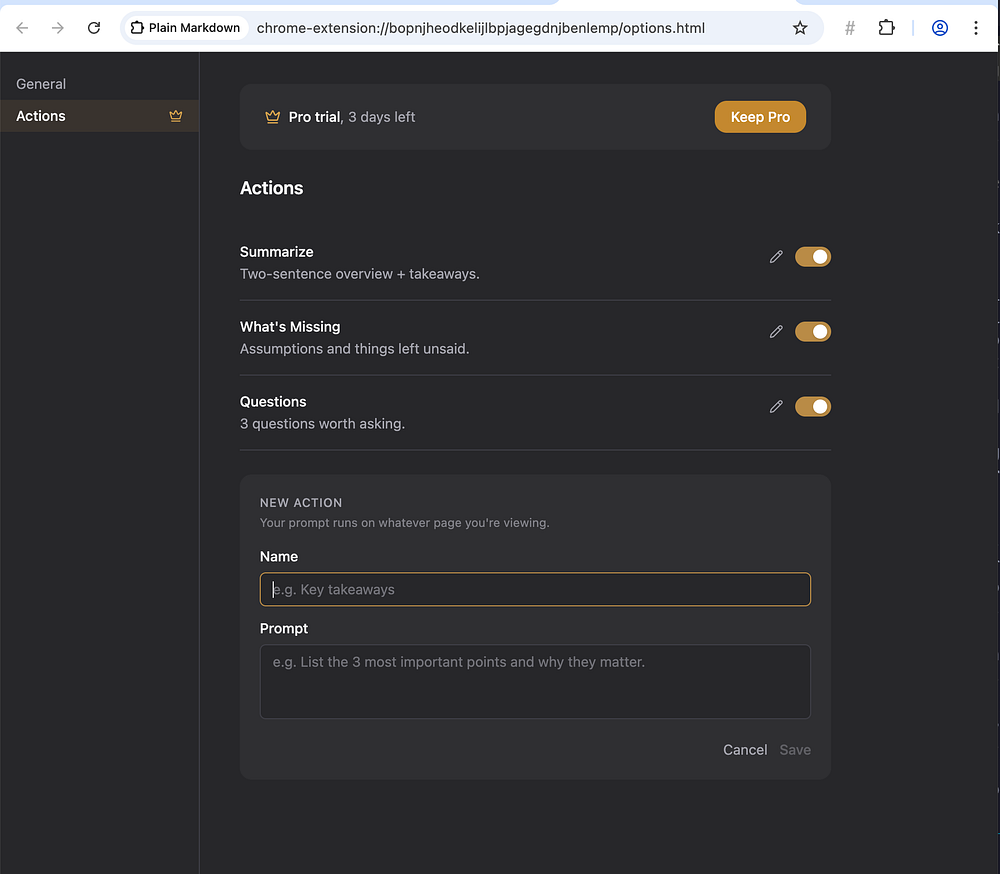Click into the Prompt text area
1000x874 pixels.
pyautogui.click(x=535, y=681)
